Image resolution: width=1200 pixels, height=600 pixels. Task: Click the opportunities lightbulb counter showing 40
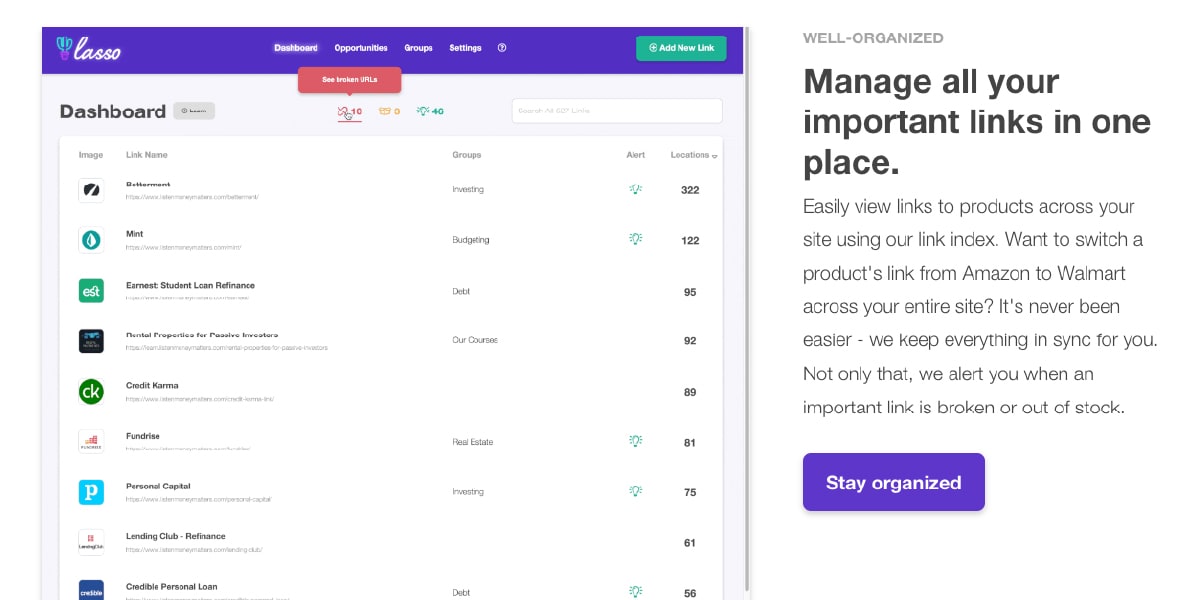pos(430,111)
